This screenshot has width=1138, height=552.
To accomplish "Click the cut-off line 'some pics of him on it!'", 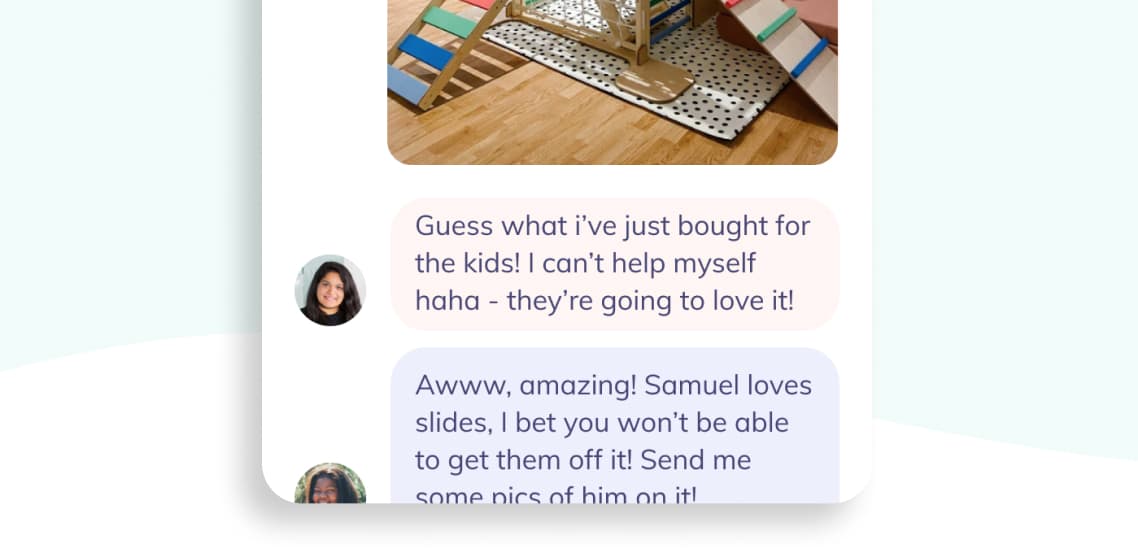I will click(556, 494).
